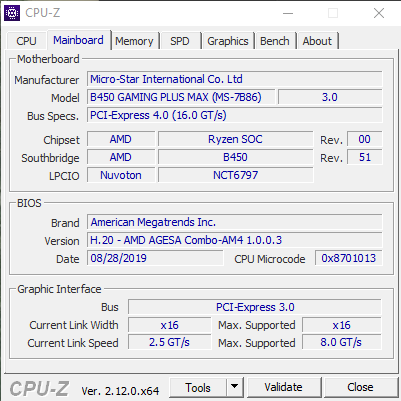Click the CPU-Z title text in the title bar
The width and height of the screenshot is (401, 401).
pos(43,13)
